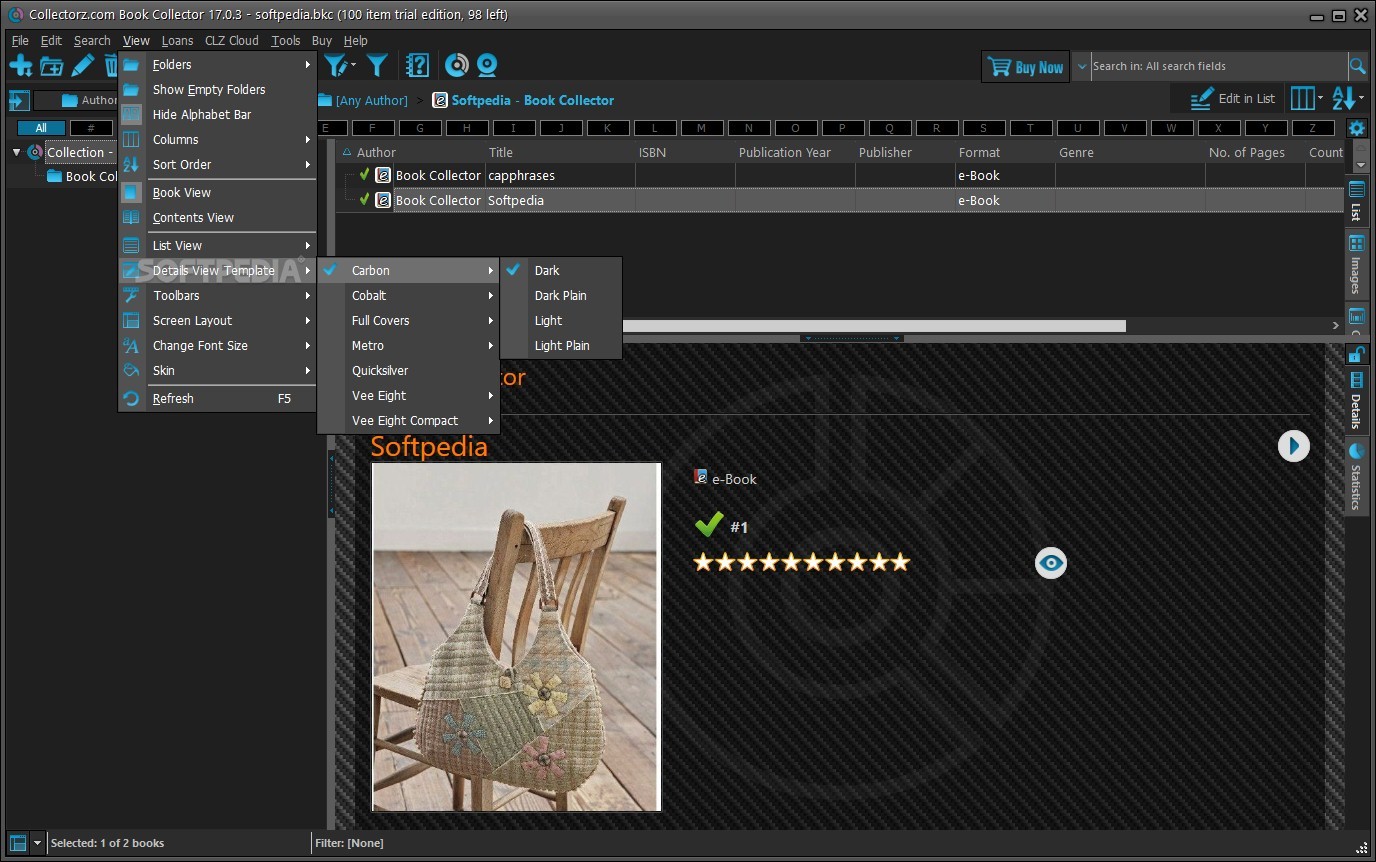Choose the Light Plain template variant
The width and height of the screenshot is (1376, 862).
pyautogui.click(x=561, y=345)
